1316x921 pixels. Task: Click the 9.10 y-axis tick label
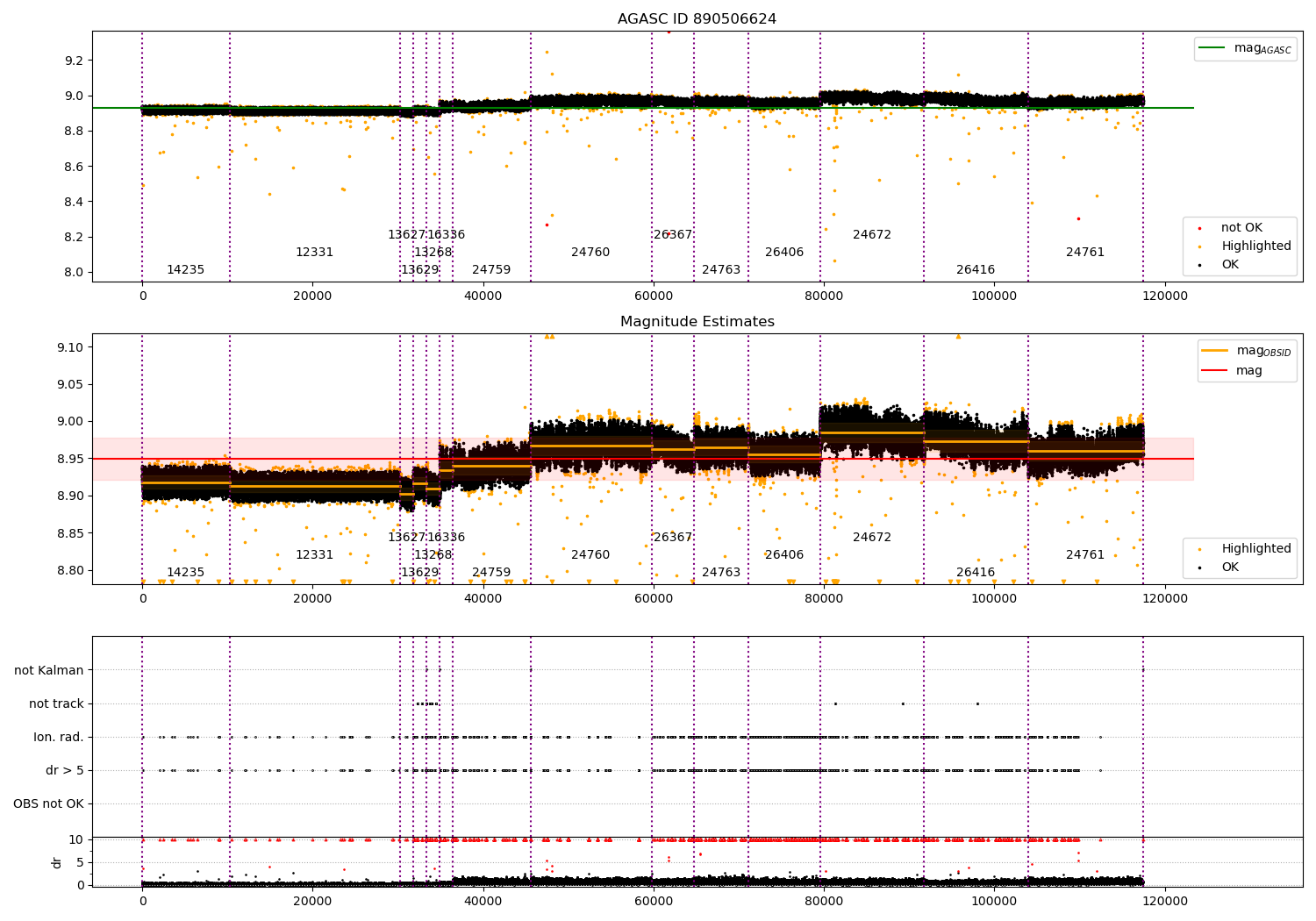71,347
